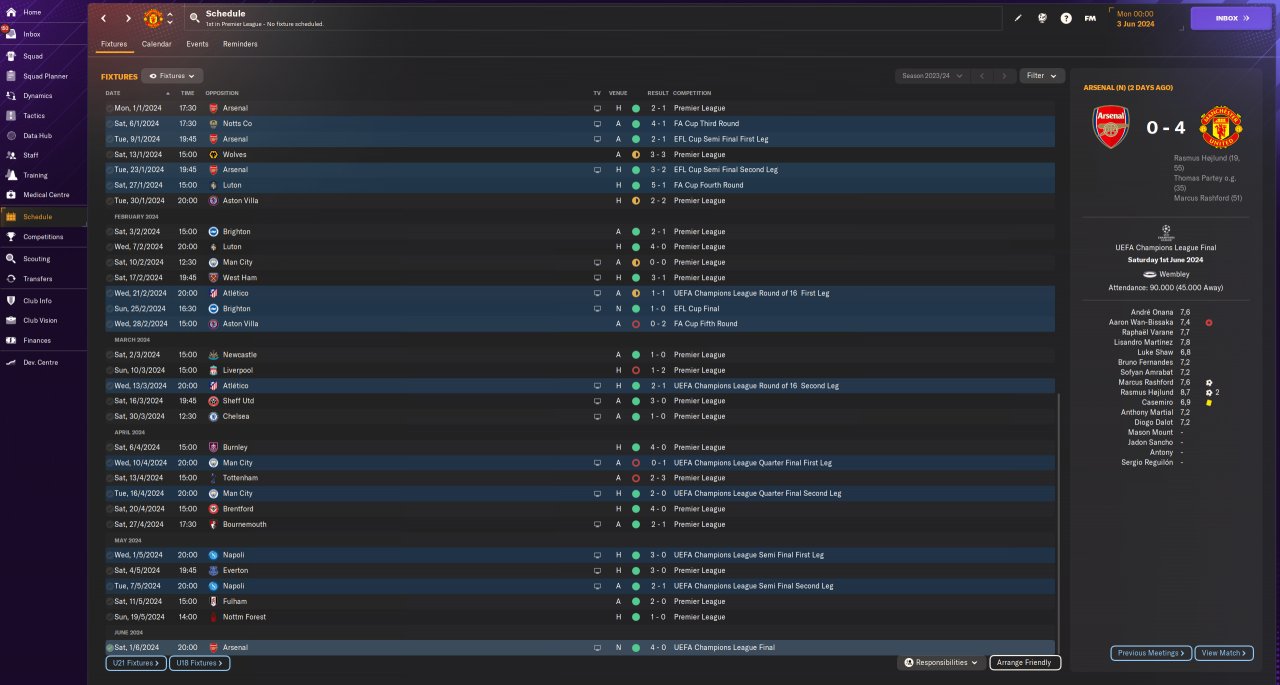Open Dynamics in the sidebar
This screenshot has height=685, width=1280.
tap(37, 96)
